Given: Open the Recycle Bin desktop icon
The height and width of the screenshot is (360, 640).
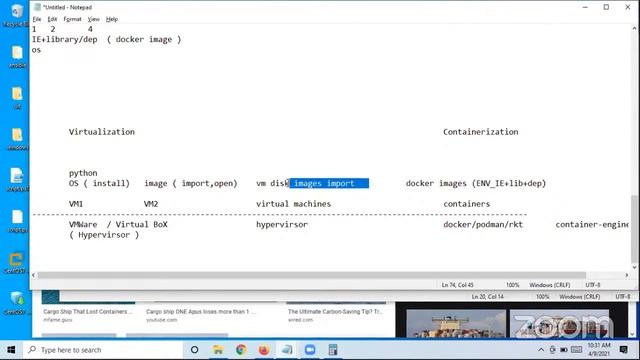Looking at the screenshot, I should tap(16, 16).
